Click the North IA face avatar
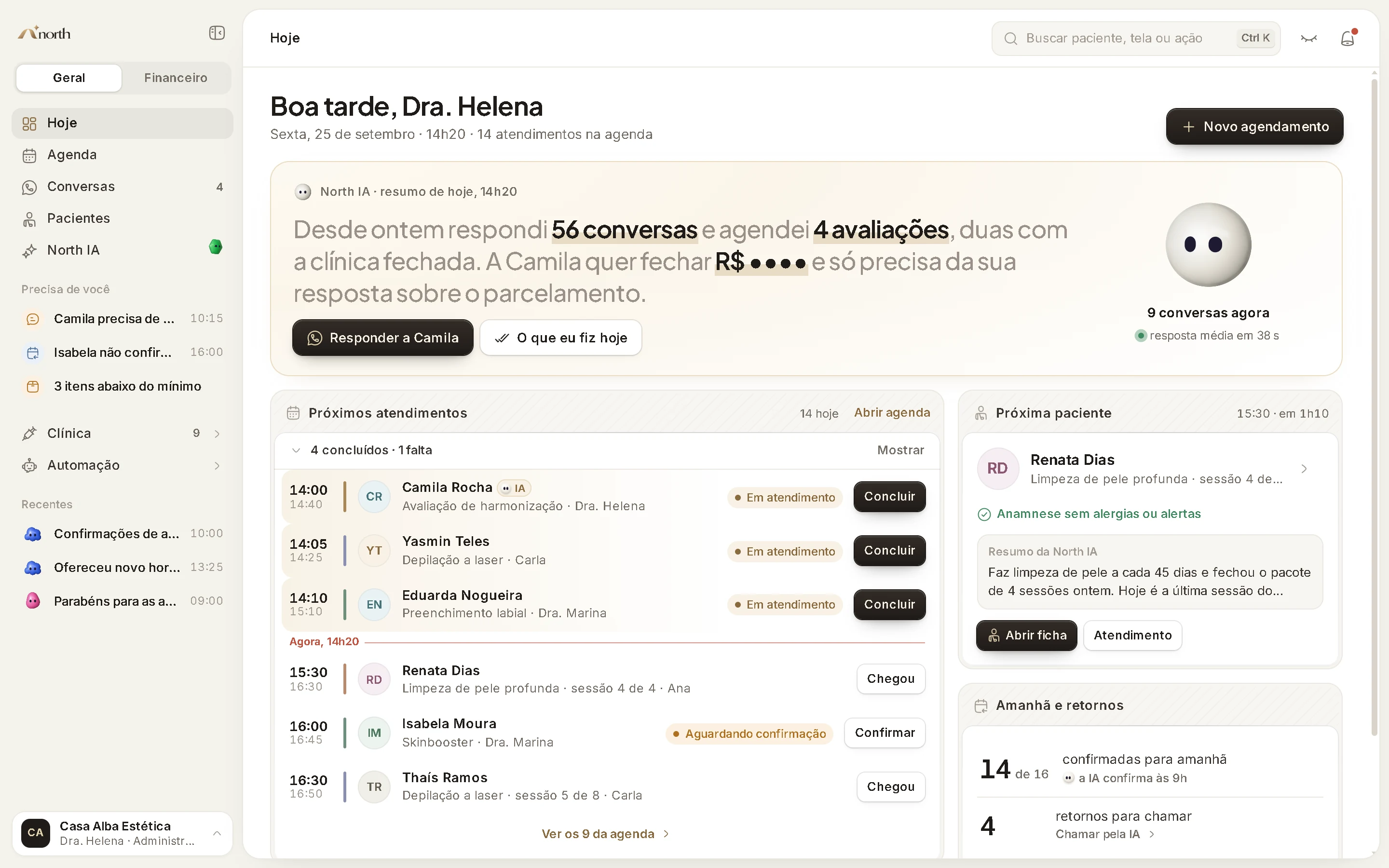Screen dimensions: 1389x868 [1208, 244]
